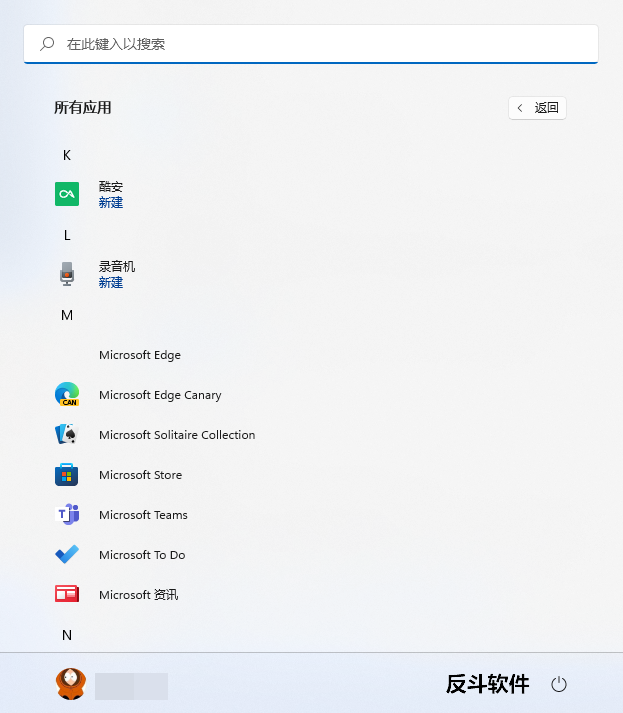The image size is (623, 713).
Task: Click the letter N section header
Action: pos(67,635)
